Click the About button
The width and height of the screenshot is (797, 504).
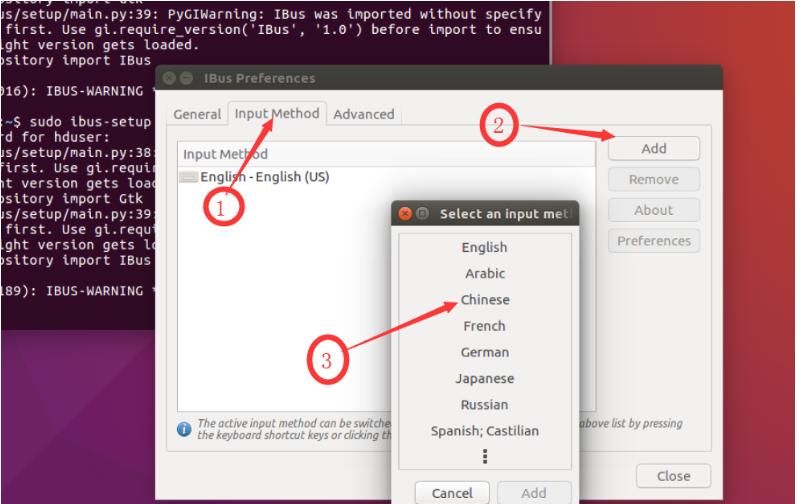pyautogui.click(x=654, y=210)
